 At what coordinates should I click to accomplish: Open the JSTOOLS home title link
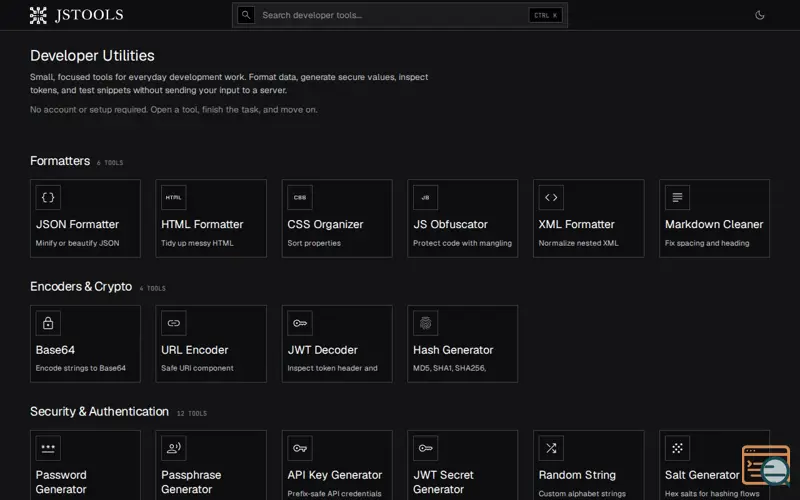coord(89,15)
